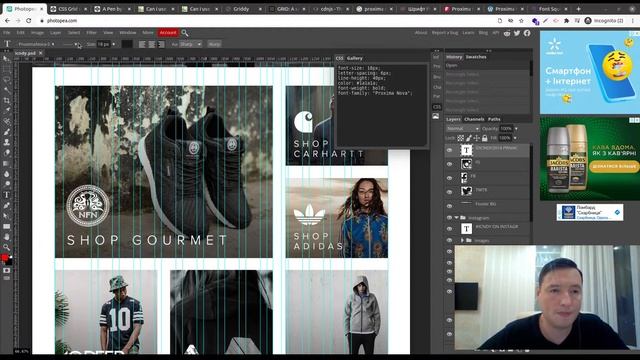The height and width of the screenshot is (360, 640).
Task: Select the Dodge tool
Action: click(7, 184)
